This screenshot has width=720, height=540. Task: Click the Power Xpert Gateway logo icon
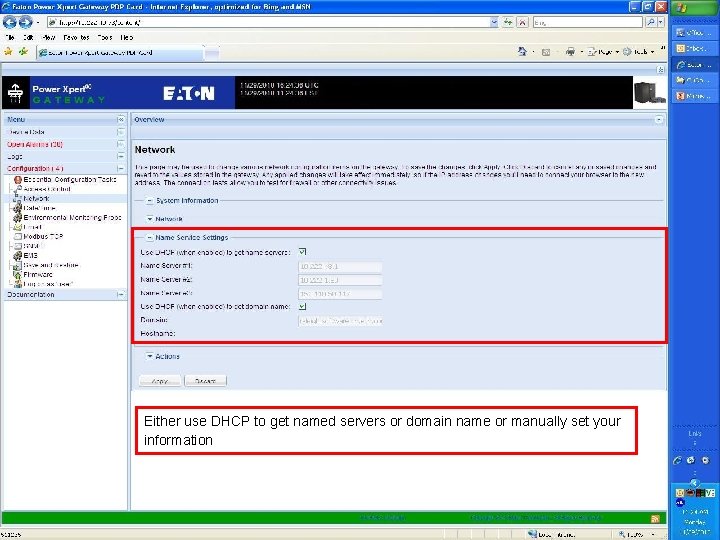pyautogui.click(x=16, y=92)
